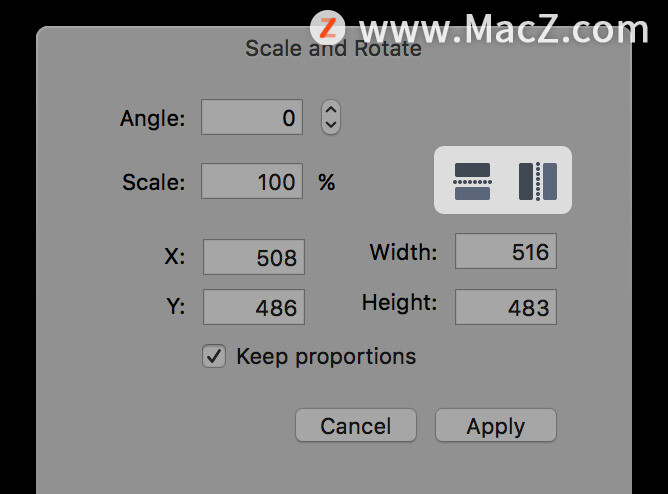This screenshot has height=494, width=668.
Task: Click the Angle input field
Action: (252, 117)
